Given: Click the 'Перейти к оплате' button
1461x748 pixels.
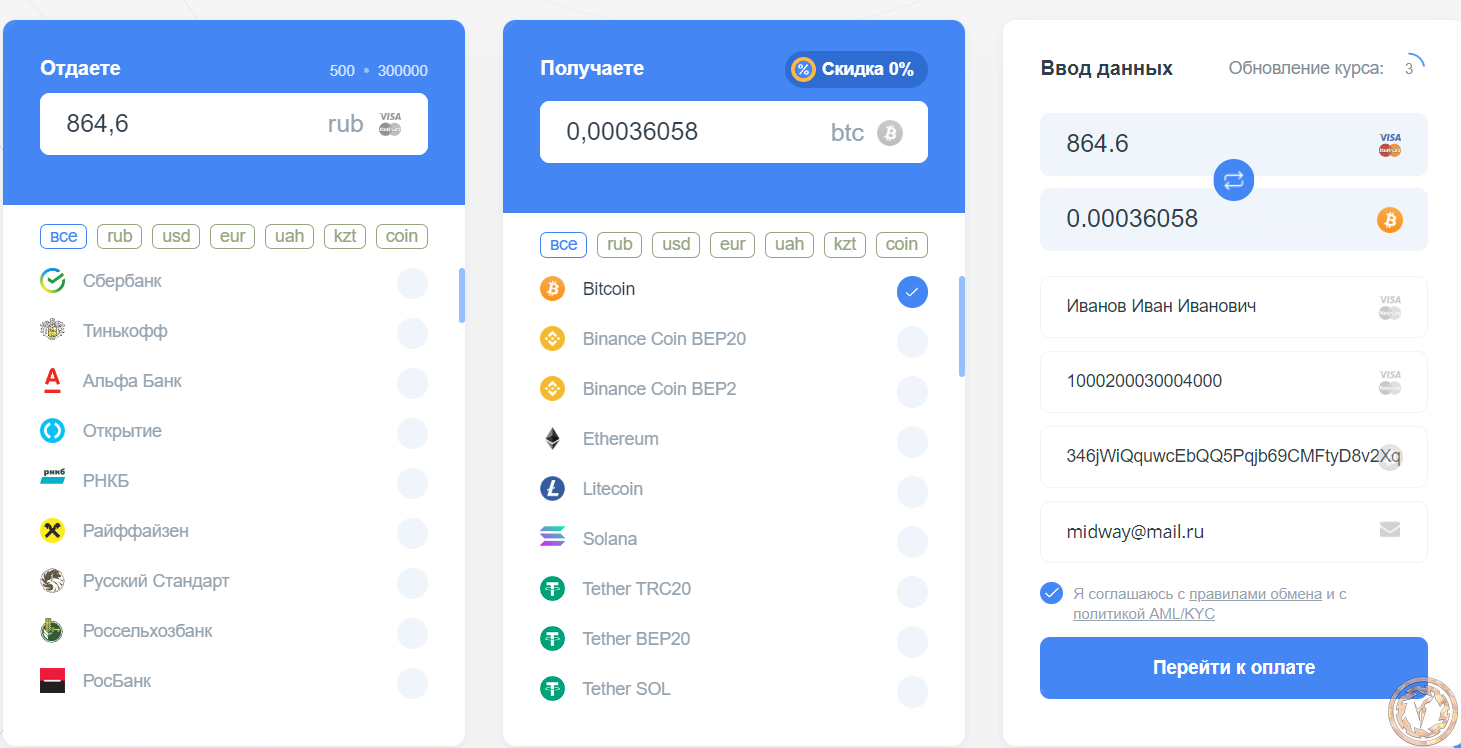Looking at the screenshot, I should coord(1234,668).
